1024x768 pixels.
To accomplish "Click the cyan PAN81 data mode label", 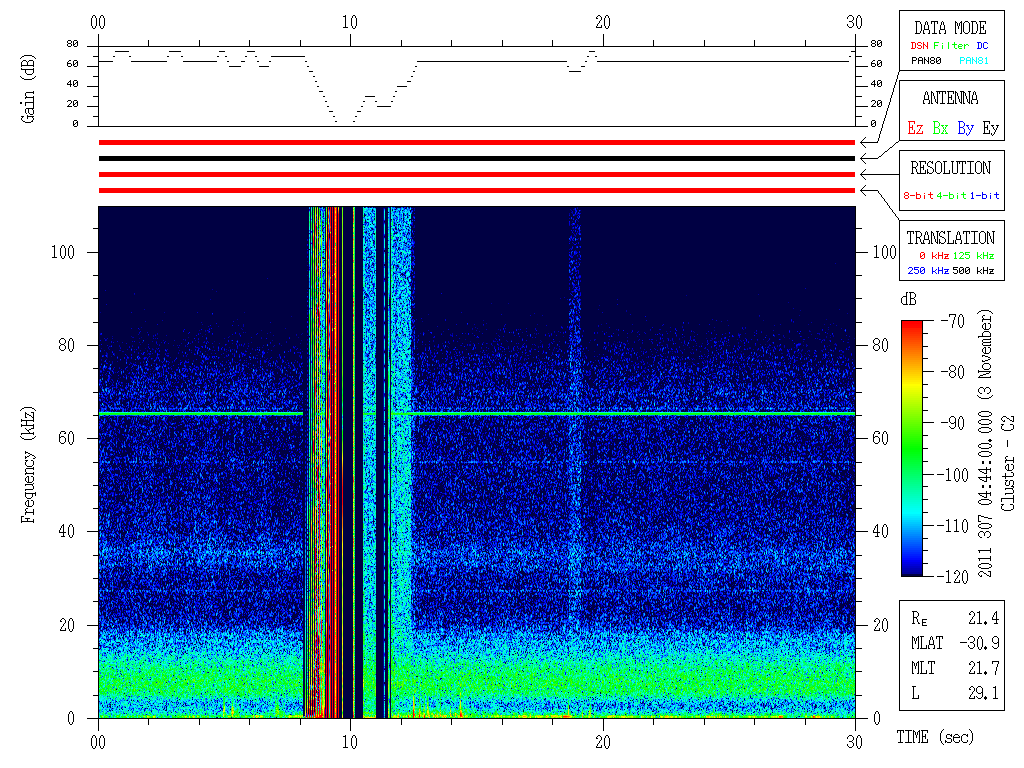I will (974, 60).
